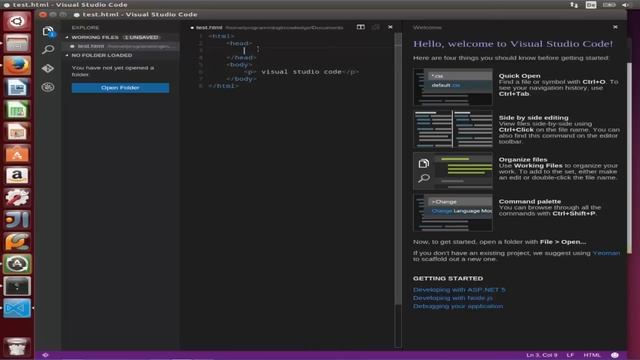Click the Ln 3, Col 9 cursor position indicator
This screenshot has height=360, width=640.
(x=541, y=355)
